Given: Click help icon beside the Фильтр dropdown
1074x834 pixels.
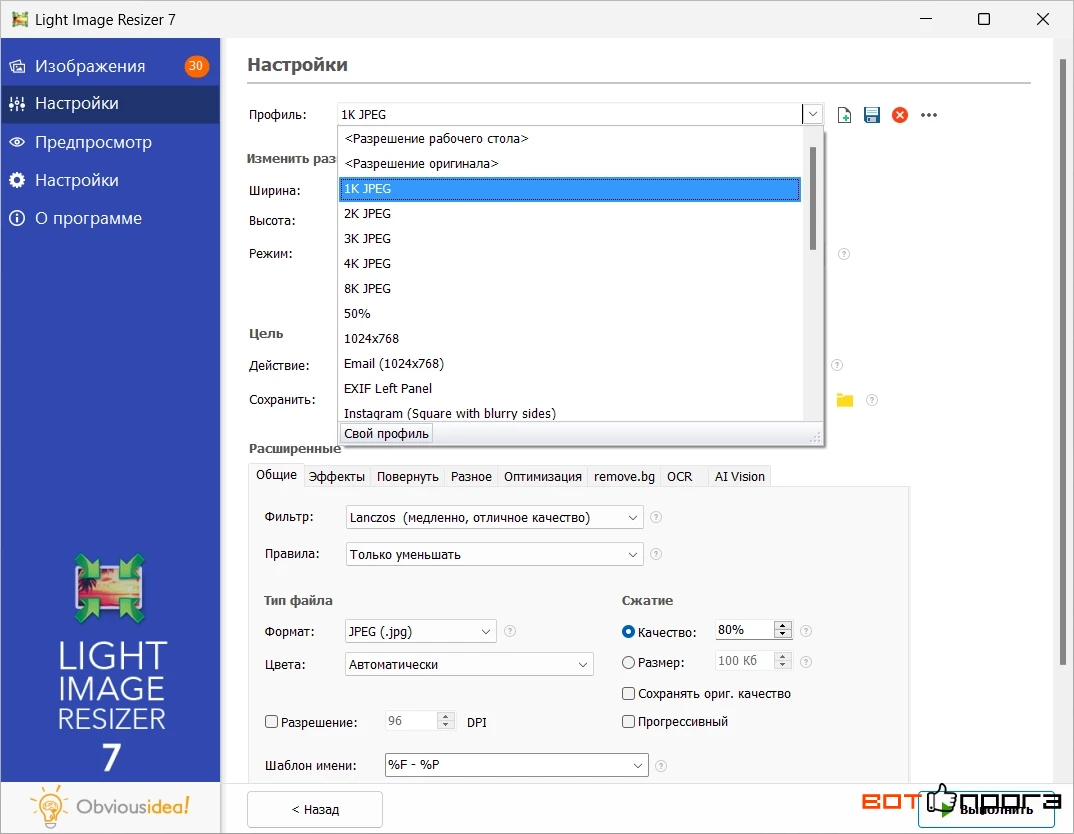Looking at the screenshot, I should 655,517.
